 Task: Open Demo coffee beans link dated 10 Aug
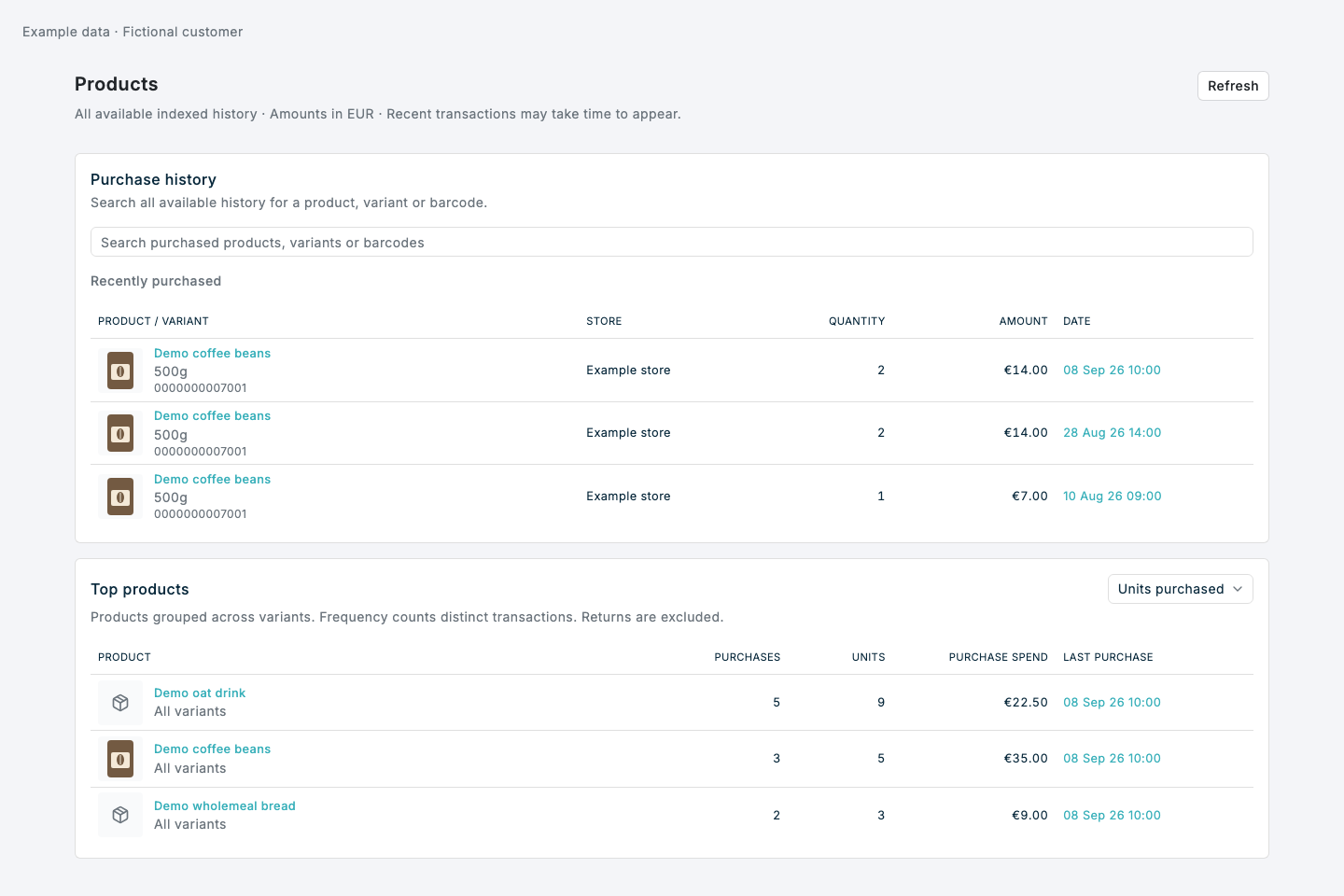tap(212, 480)
